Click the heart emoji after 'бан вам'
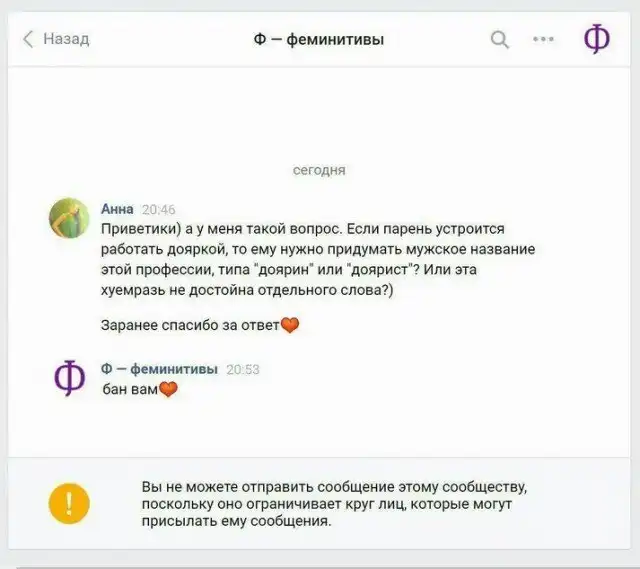 (x=168, y=389)
